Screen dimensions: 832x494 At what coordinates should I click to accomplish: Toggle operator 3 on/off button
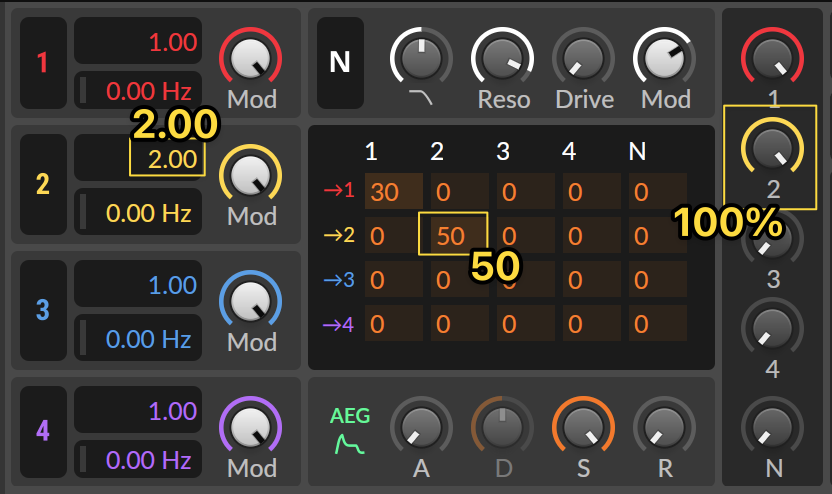coord(44,310)
